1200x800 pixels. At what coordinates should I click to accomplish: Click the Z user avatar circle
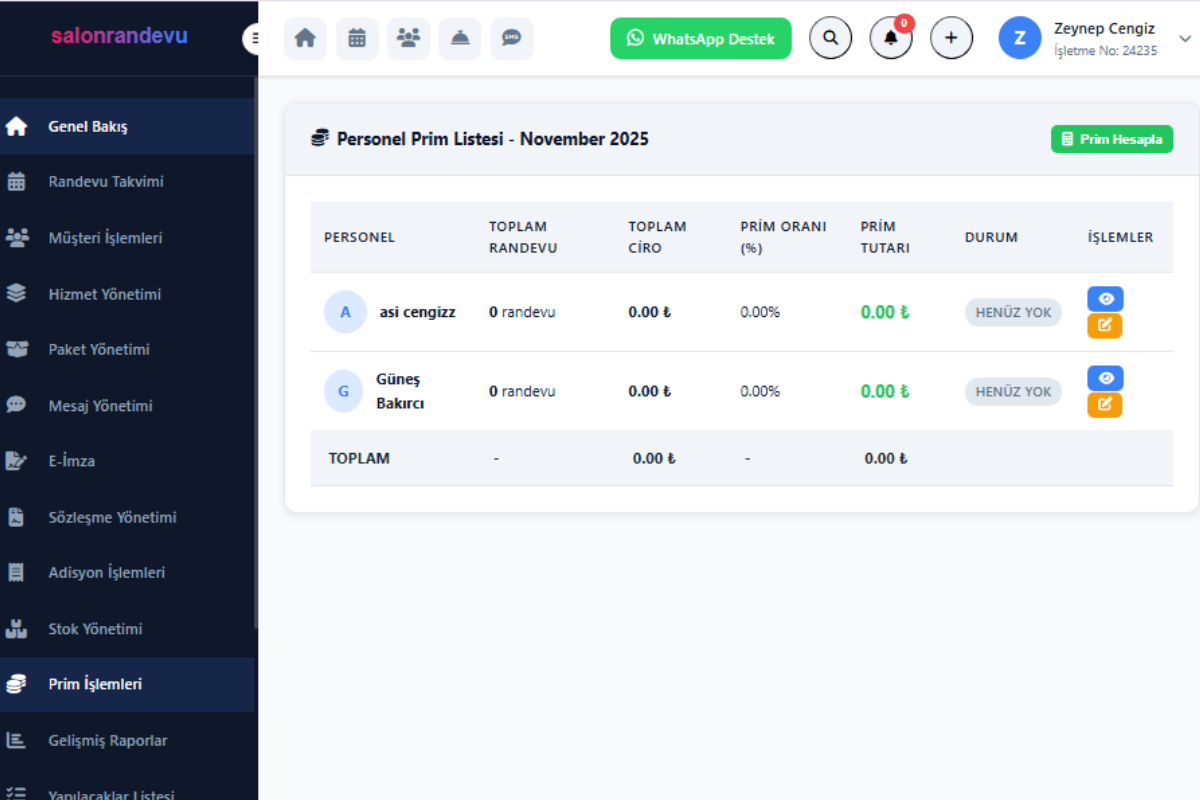coord(1020,38)
